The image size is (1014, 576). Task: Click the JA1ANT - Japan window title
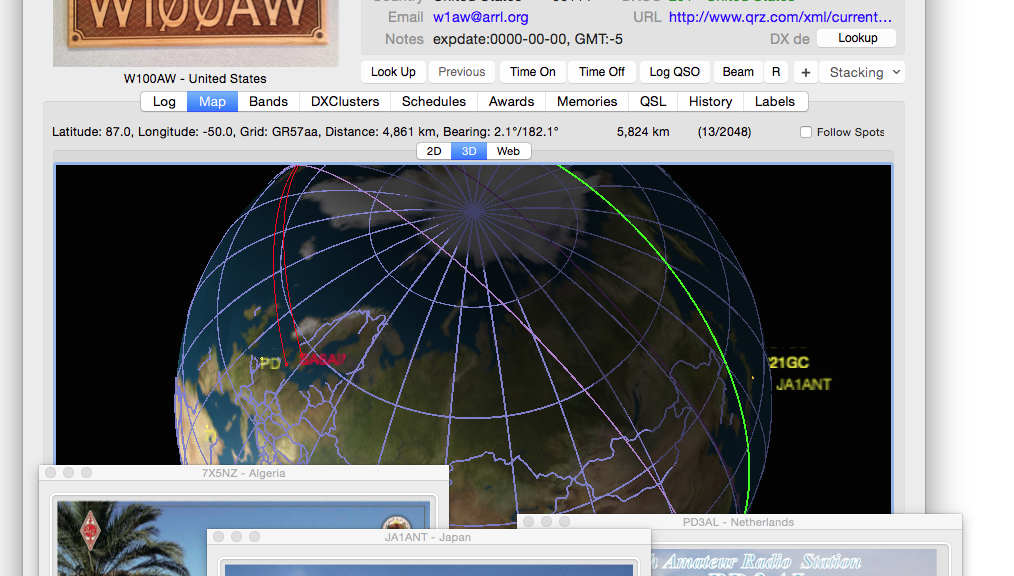click(x=427, y=537)
